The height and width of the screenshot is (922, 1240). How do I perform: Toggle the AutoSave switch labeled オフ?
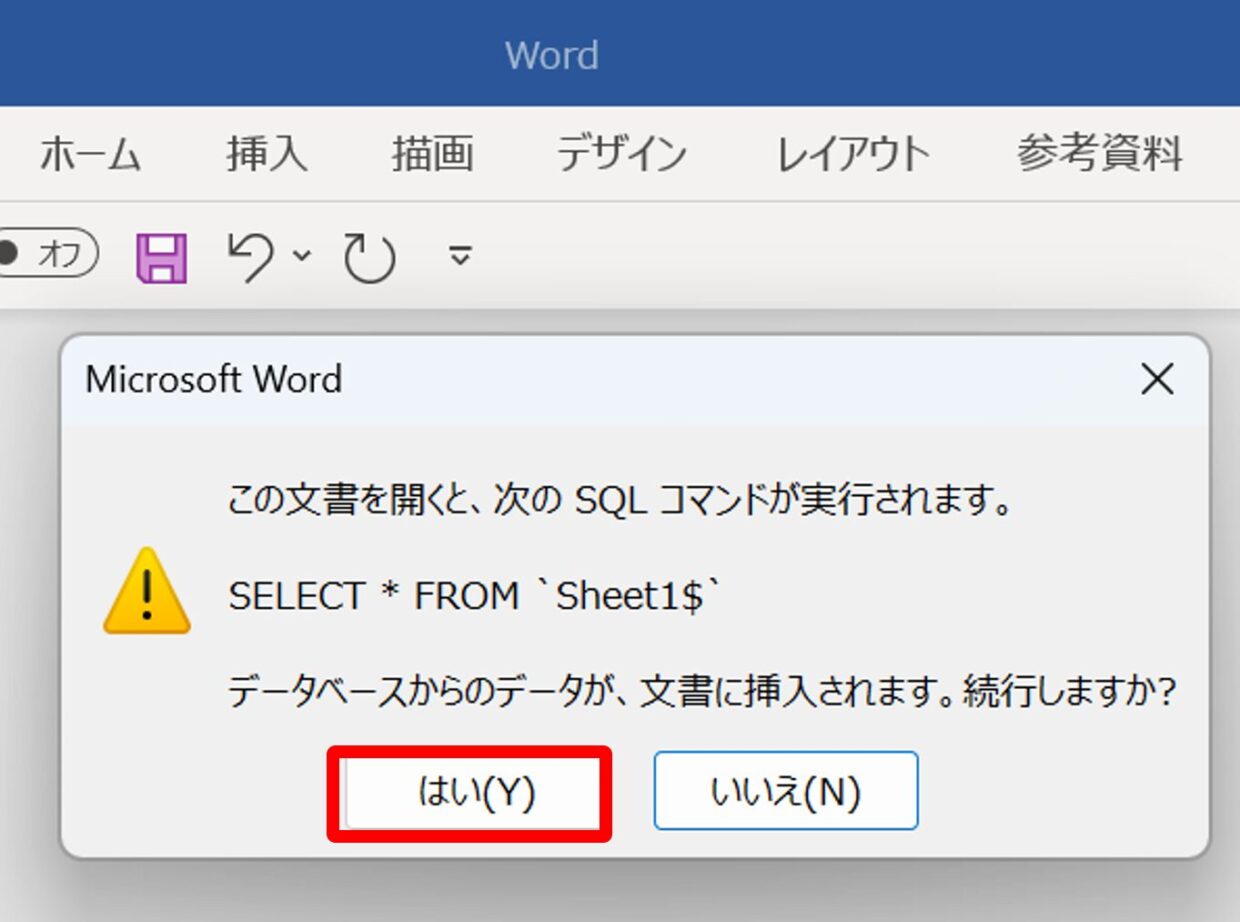48,254
